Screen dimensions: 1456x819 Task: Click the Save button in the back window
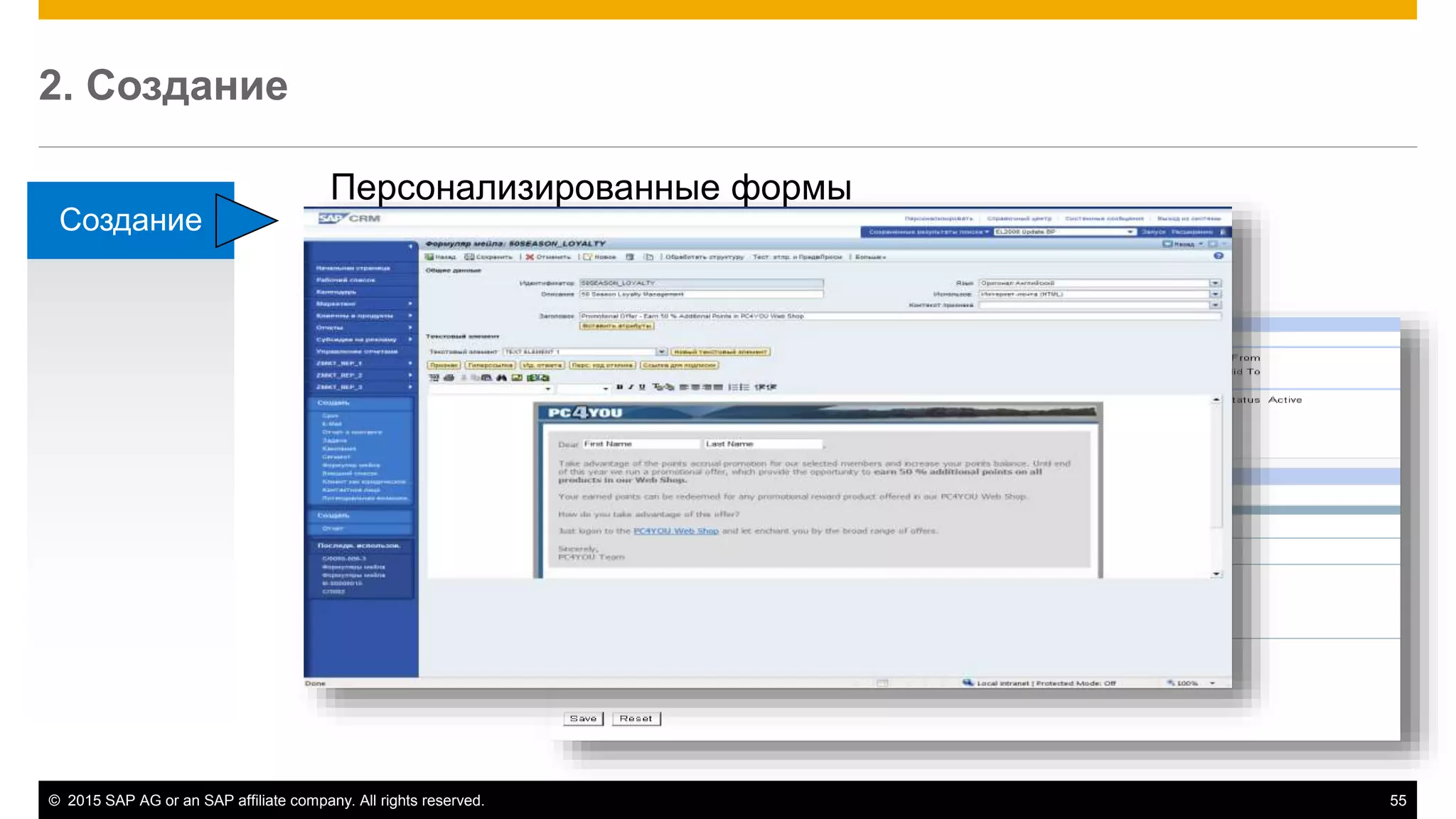[x=583, y=719]
